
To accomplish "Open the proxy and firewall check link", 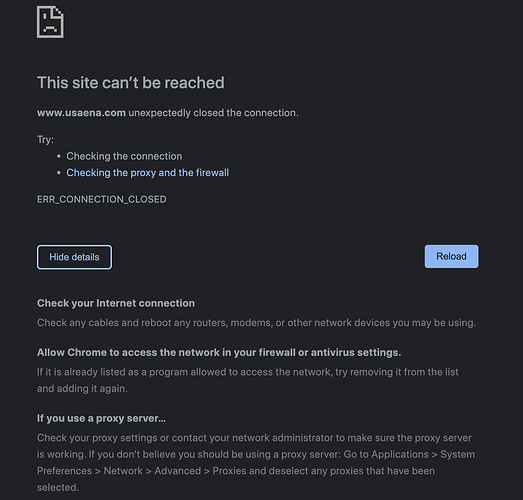I will pos(147,173).
